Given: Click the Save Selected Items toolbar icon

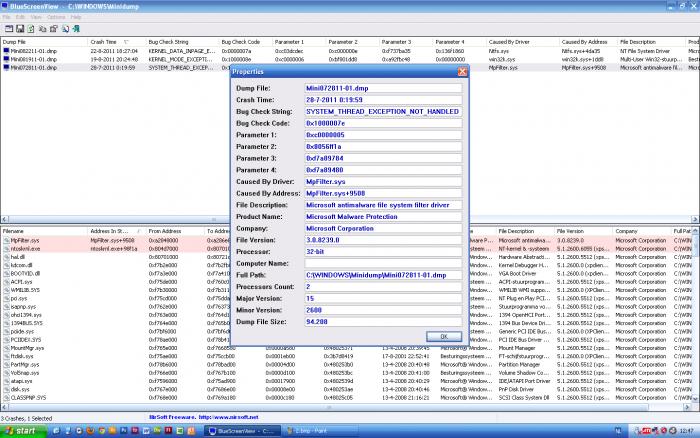Looking at the screenshot, I should 20,29.
